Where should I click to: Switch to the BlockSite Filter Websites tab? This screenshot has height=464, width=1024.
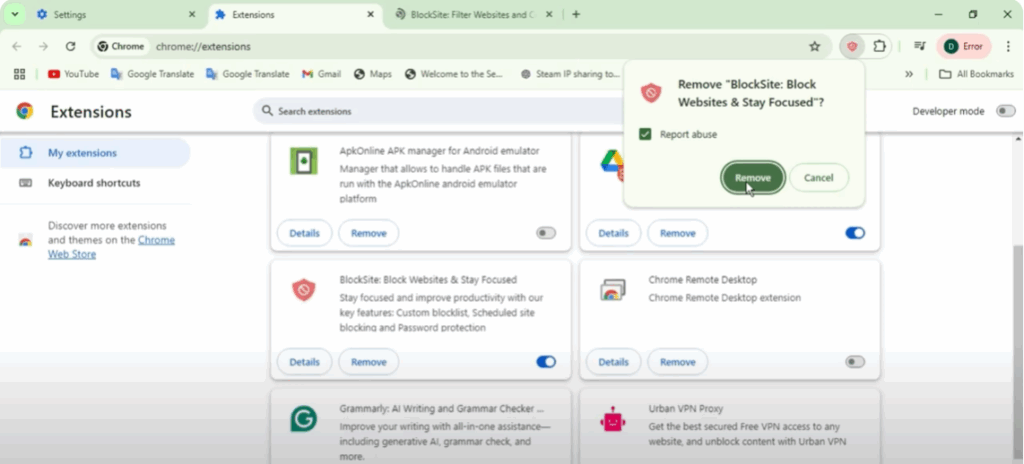tap(473, 14)
